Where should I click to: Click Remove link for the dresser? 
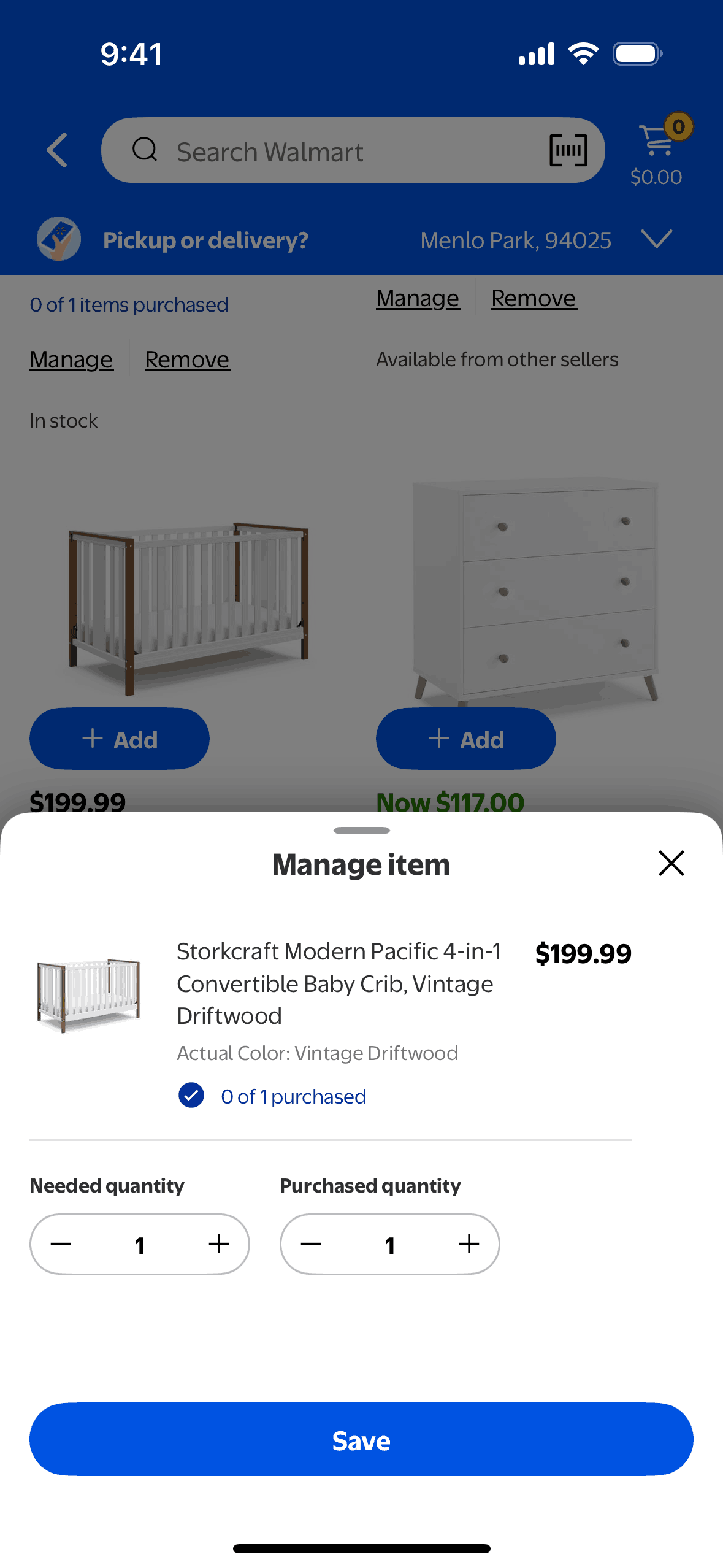534,299
